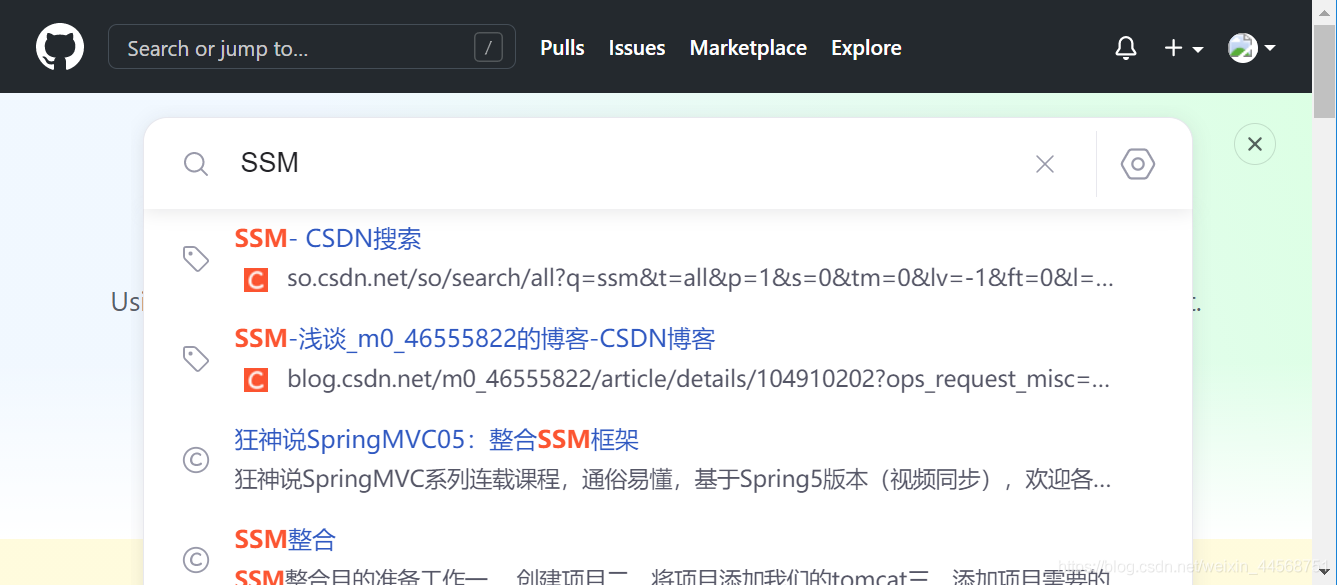Click the tag icon beside 'SSM- CSDN搜索'
Screen dimensions: 1337x585
click(196, 259)
